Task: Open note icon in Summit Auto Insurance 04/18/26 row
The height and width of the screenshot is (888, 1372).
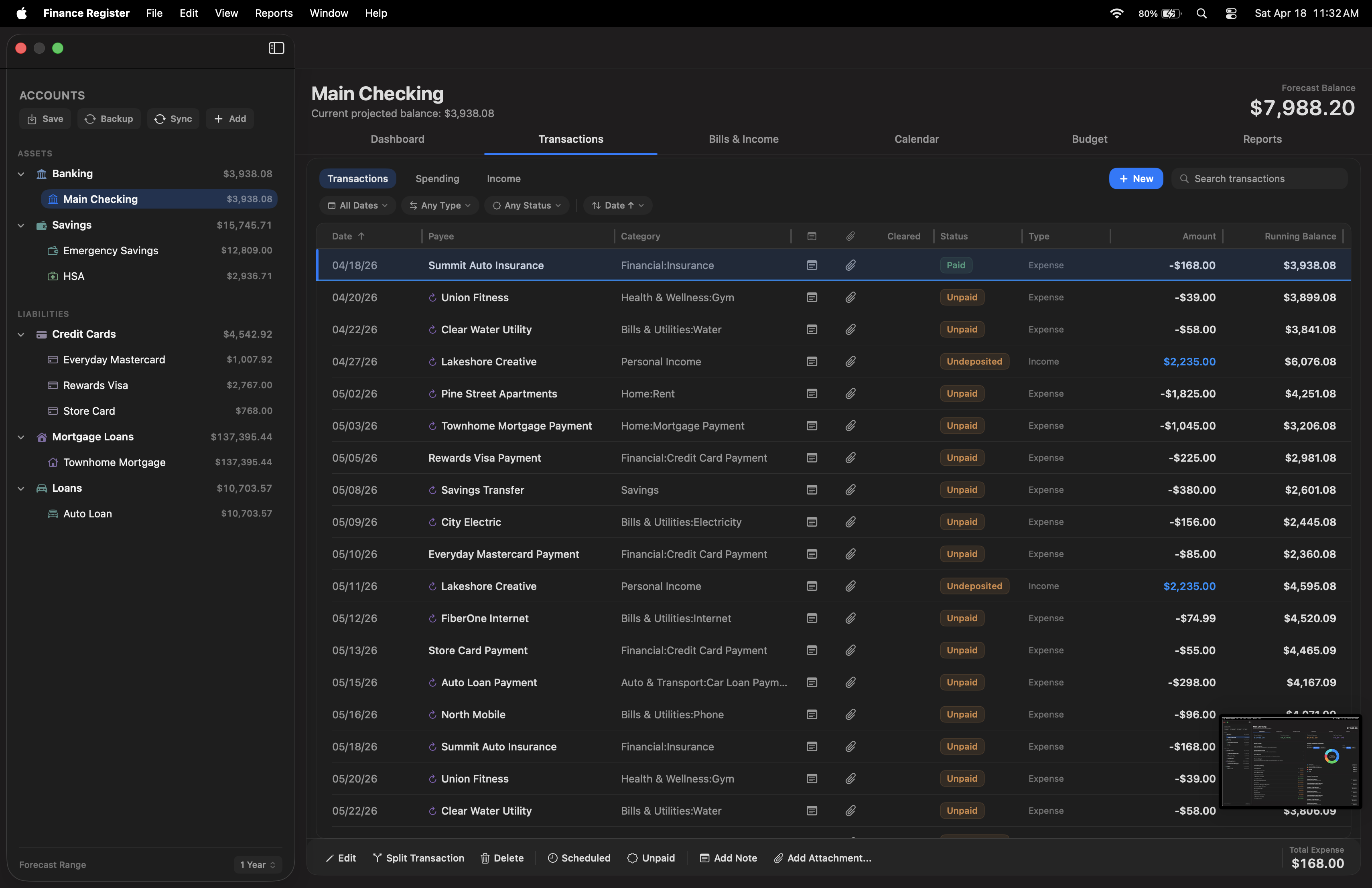Action: [812, 266]
